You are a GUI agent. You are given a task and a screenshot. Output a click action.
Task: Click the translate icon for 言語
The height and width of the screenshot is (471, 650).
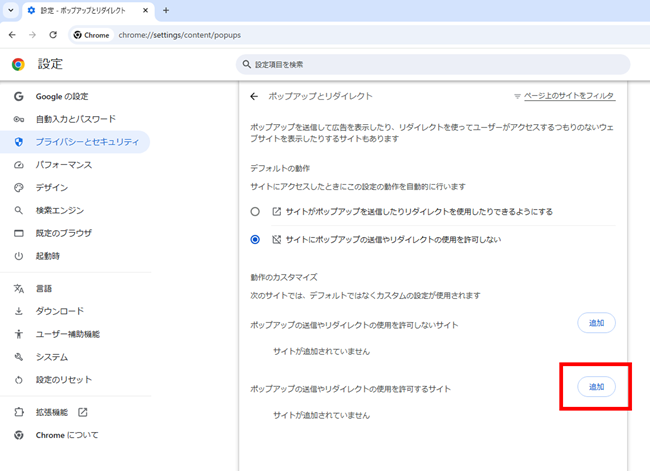coord(19,289)
